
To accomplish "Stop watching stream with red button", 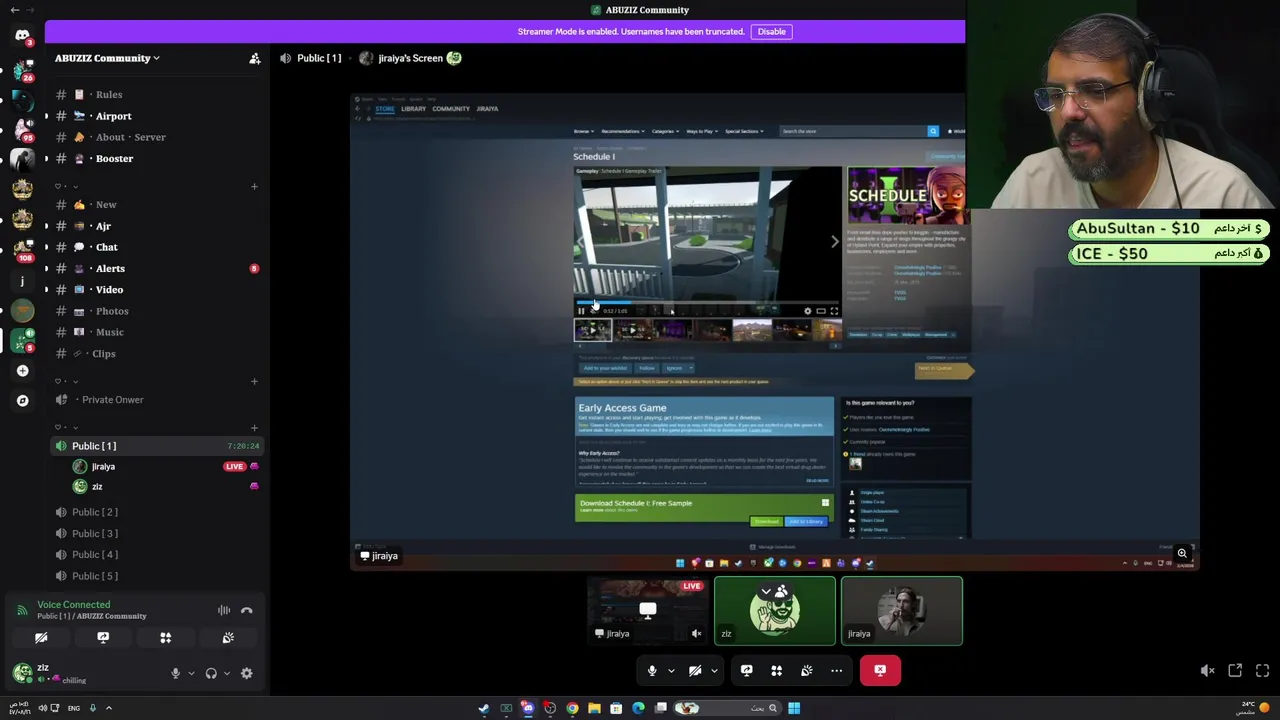I will point(880,670).
